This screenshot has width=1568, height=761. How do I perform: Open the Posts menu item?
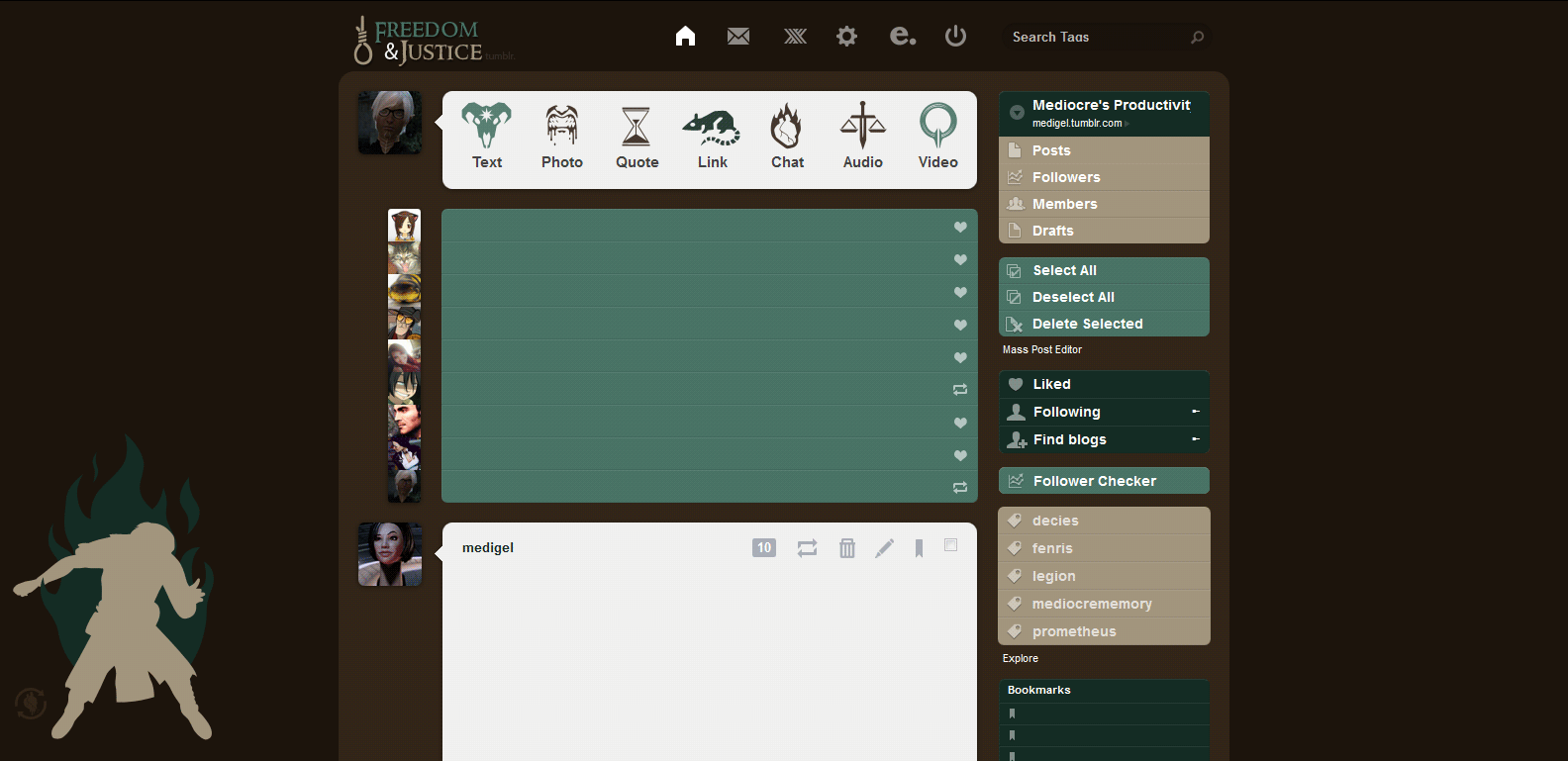pos(1104,150)
